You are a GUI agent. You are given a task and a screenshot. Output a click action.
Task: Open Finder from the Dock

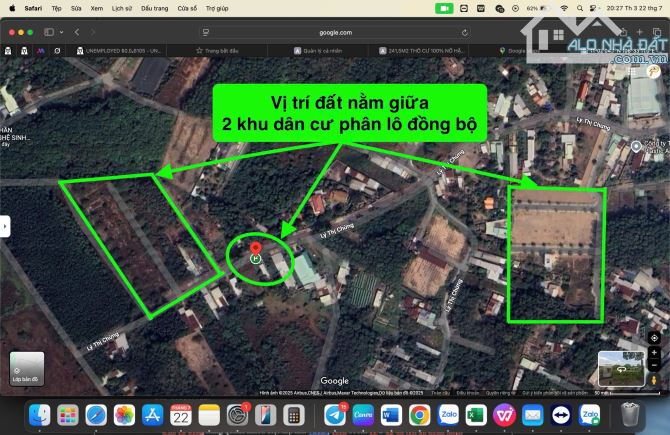[39, 414]
